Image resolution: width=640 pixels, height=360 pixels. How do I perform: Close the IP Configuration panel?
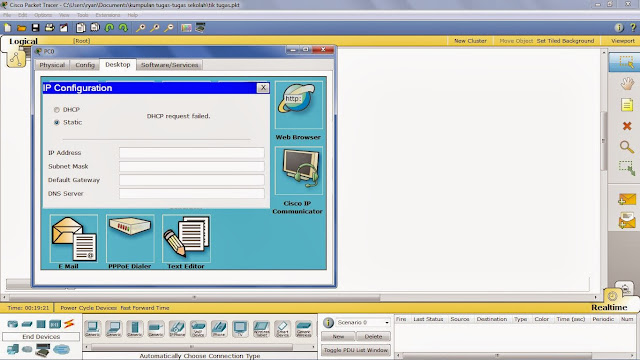tap(263, 88)
